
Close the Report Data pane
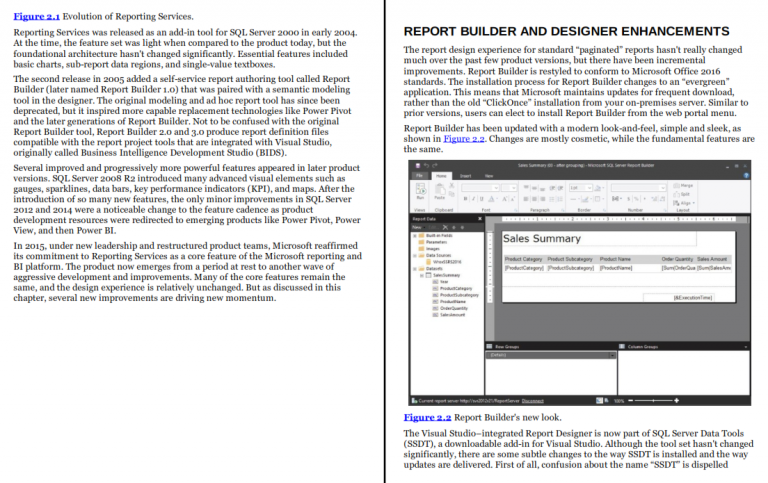[x=480, y=218]
